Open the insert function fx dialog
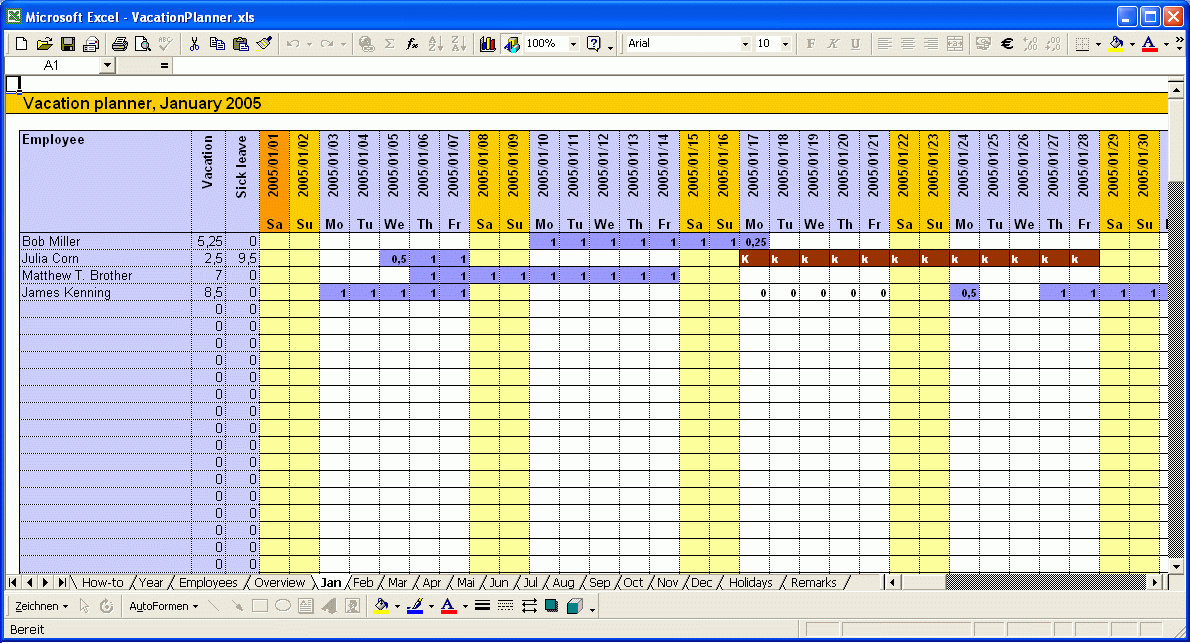 click(412, 44)
